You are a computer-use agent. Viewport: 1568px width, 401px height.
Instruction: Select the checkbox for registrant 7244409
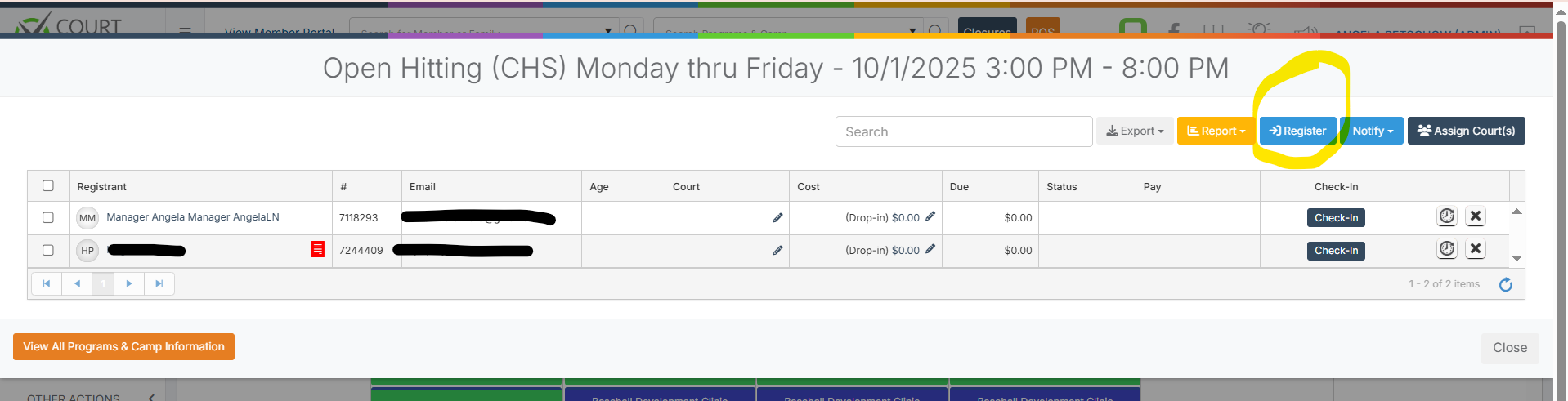(48, 251)
